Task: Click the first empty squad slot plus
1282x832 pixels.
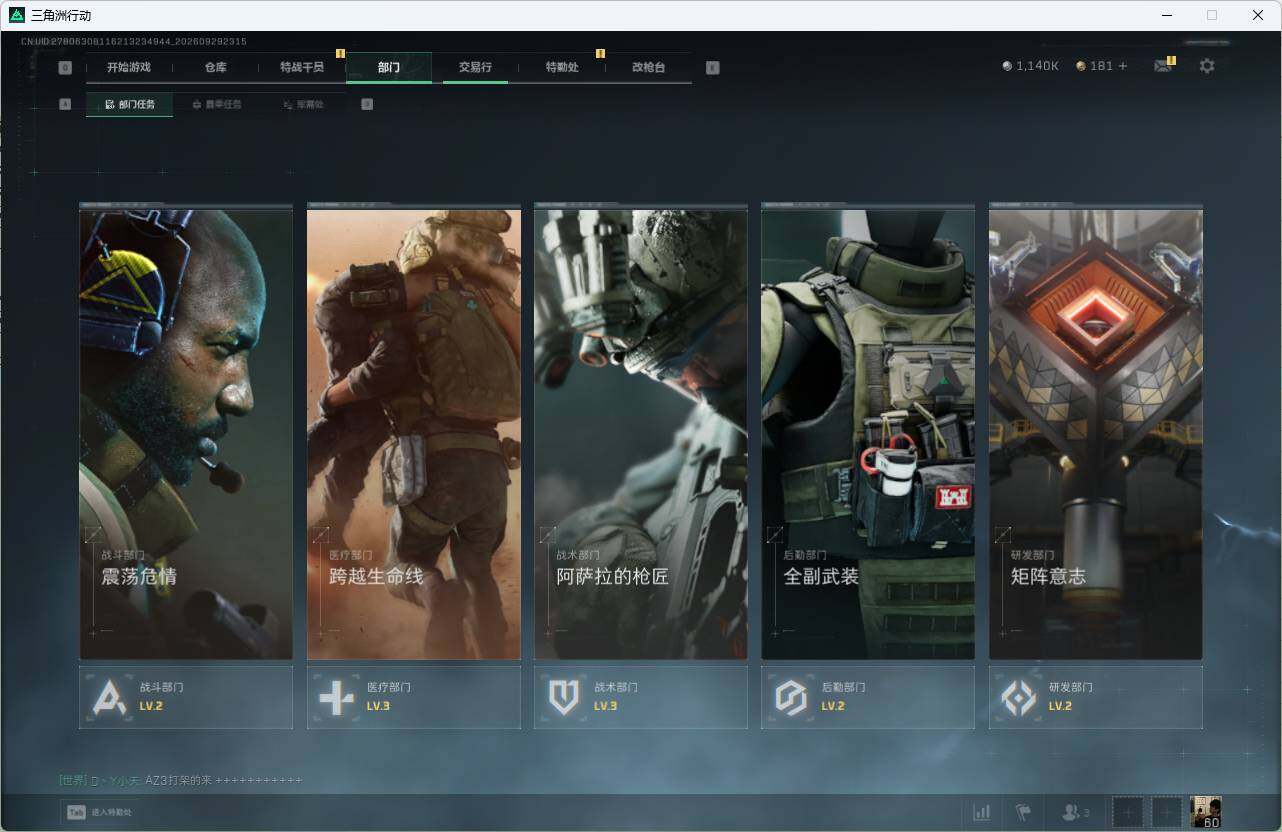Action: click(x=1128, y=812)
